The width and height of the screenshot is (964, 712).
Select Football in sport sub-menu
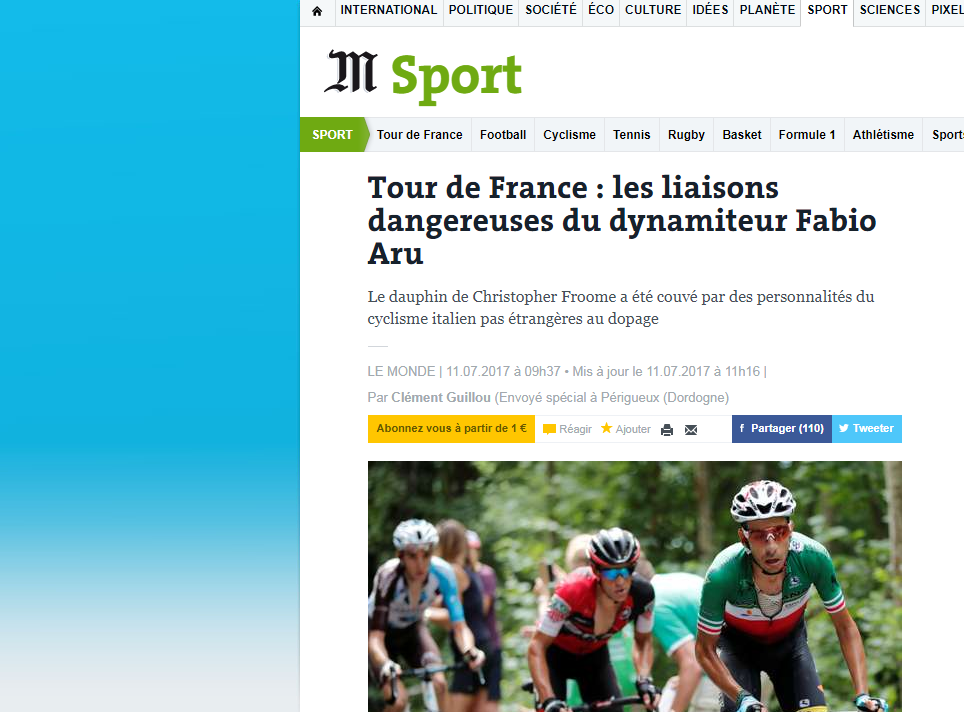pyautogui.click(x=503, y=135)
